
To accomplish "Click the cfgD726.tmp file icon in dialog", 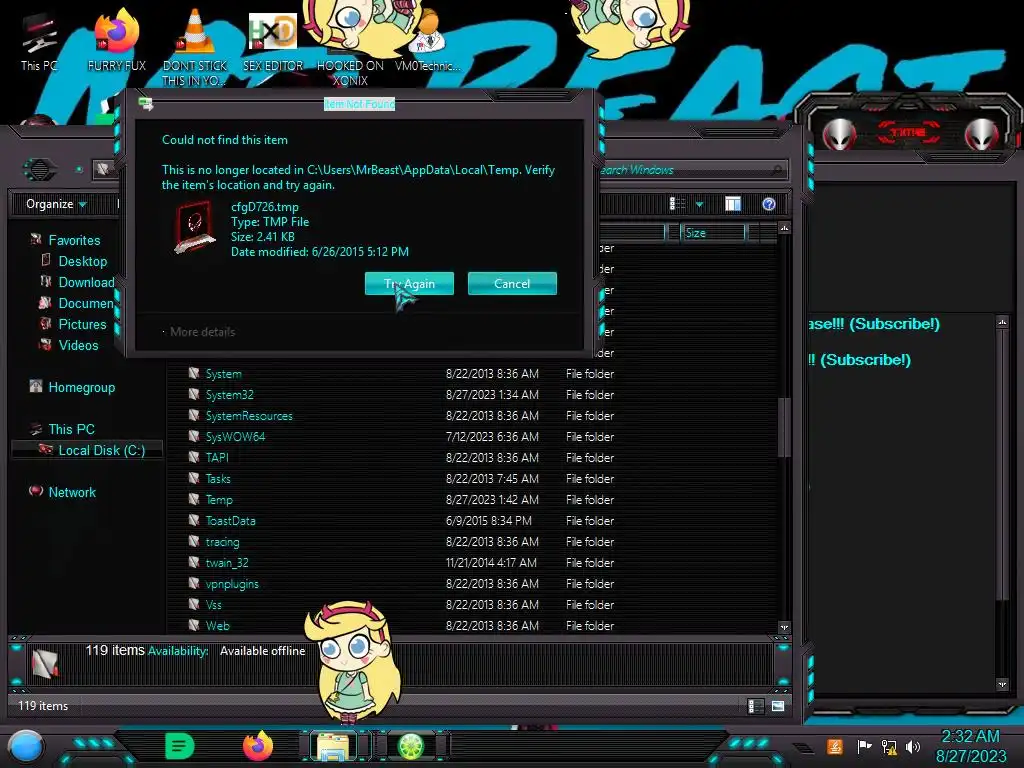I will 195,227.
